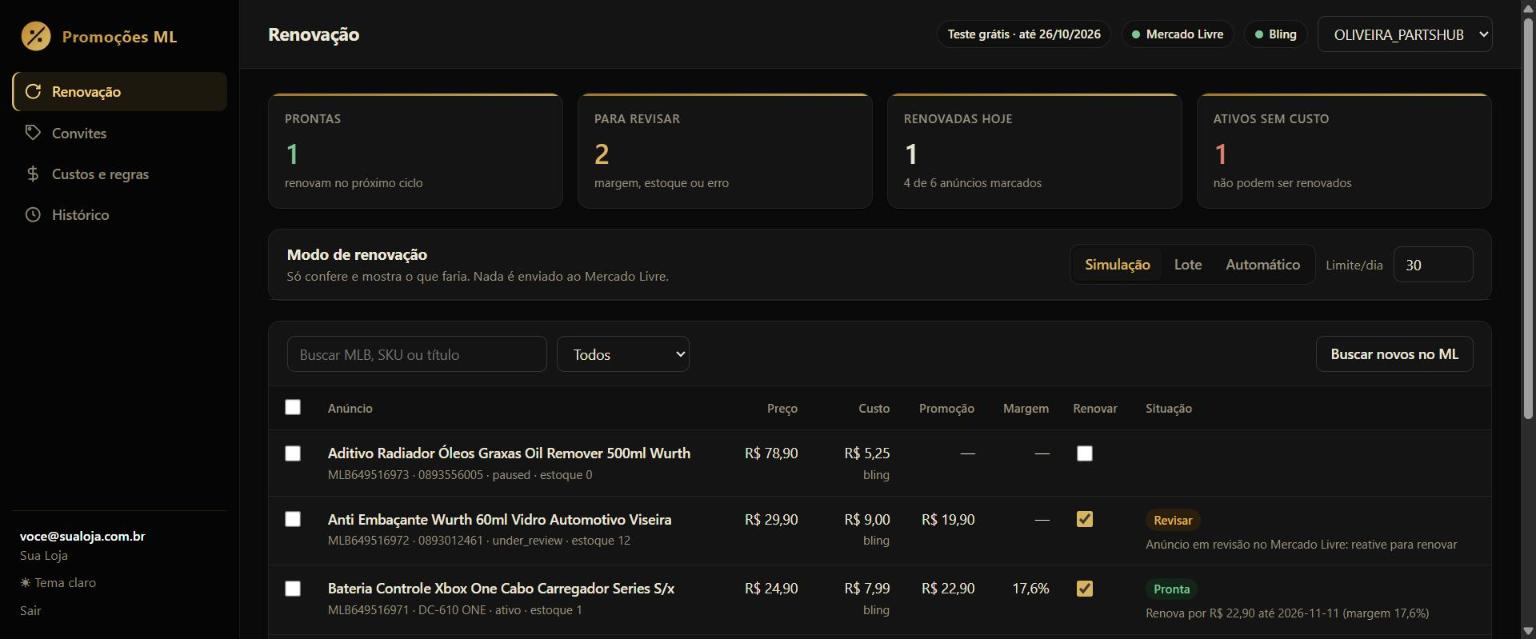Click the Revisar status badge
Viewport: 1536px width, 639px height.
point(1173,520)
